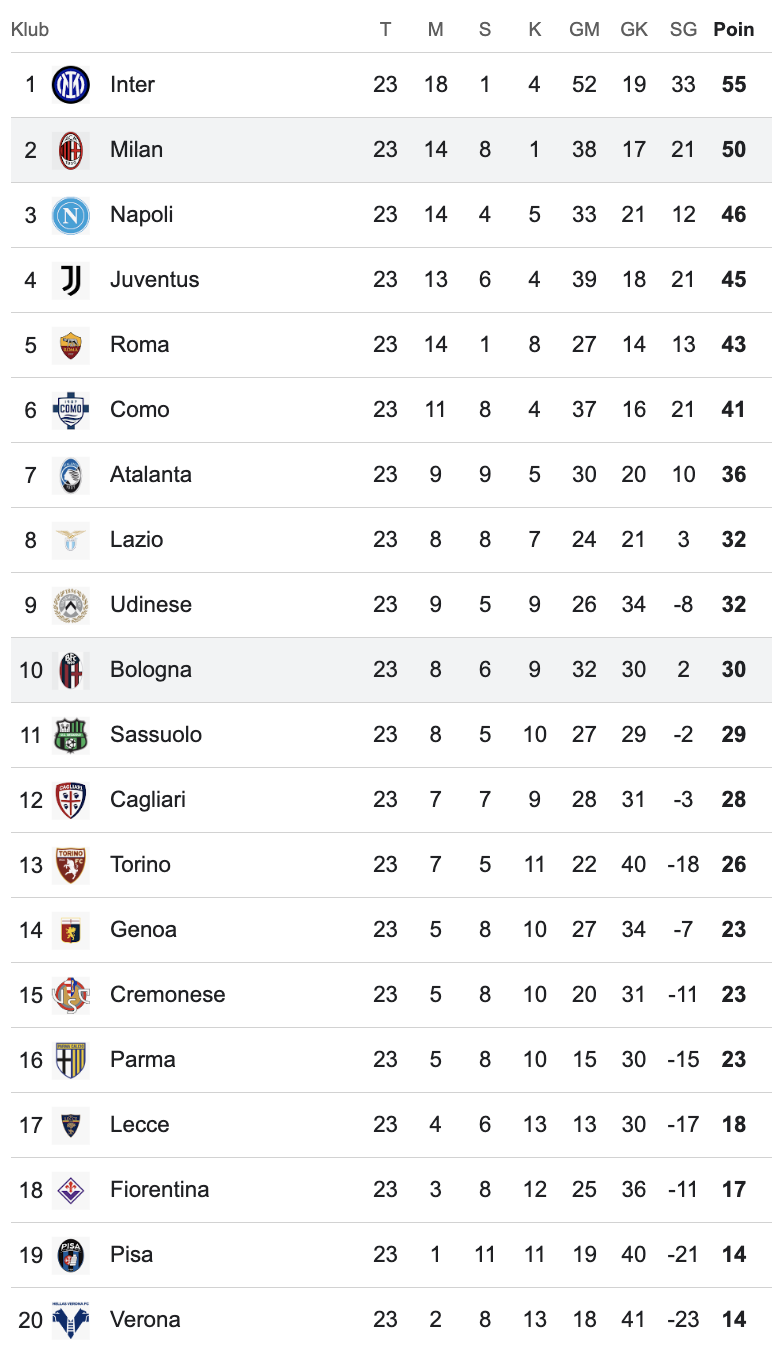772x1354 pixels.
Task: Click the Bologna club crest
Action: click(71, 670)
